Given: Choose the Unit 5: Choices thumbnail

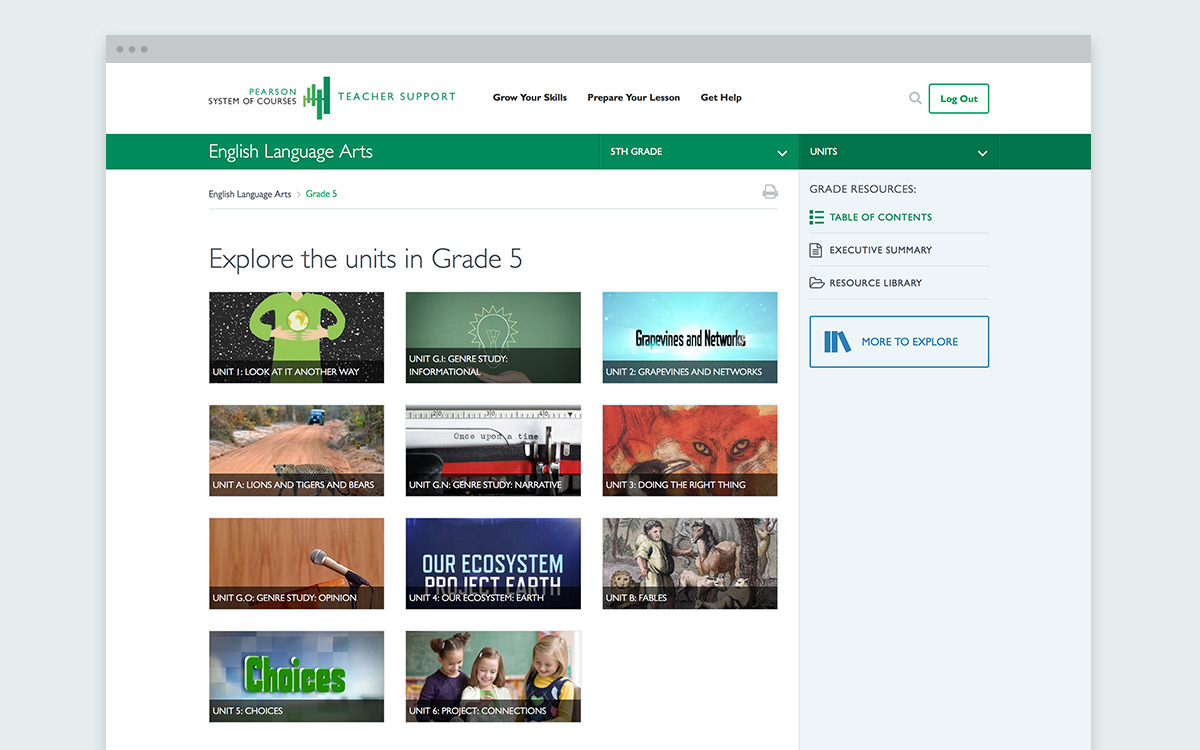Looking at the screenshot, I should coord(296,676).
